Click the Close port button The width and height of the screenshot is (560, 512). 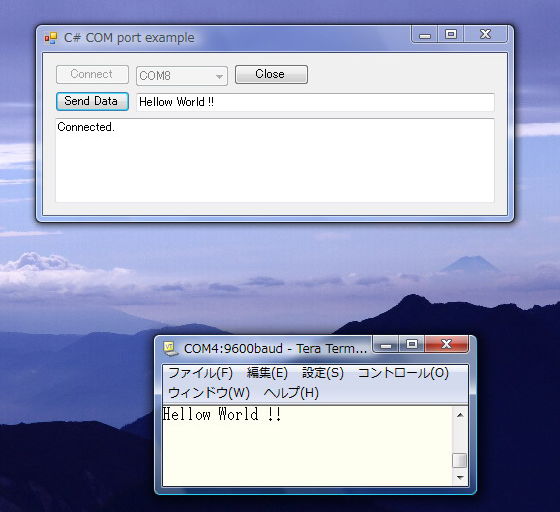click(x=271, y=74)
